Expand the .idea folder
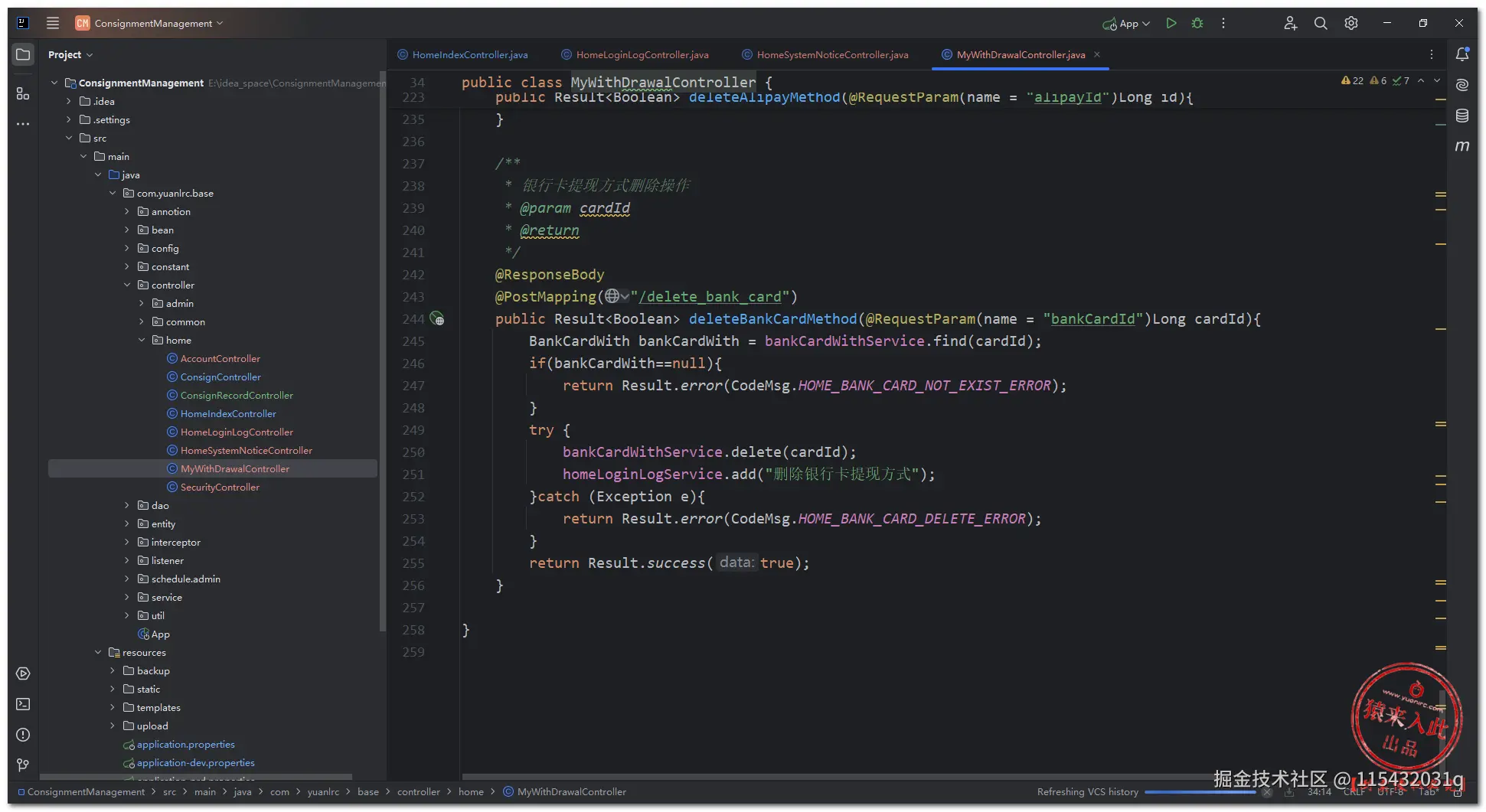Image resolution: width=1486 pixels, height=812 pixels. coord(69,101)
